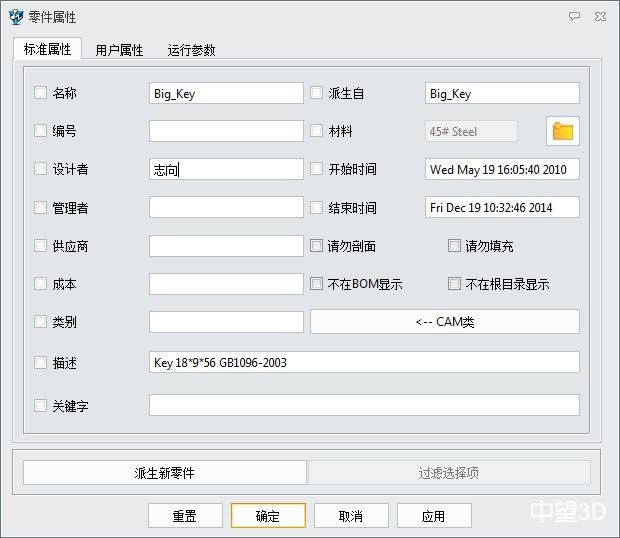620x538 pixels.
Task: Check the 不在BOM显示 option
Action: [317, 284]
